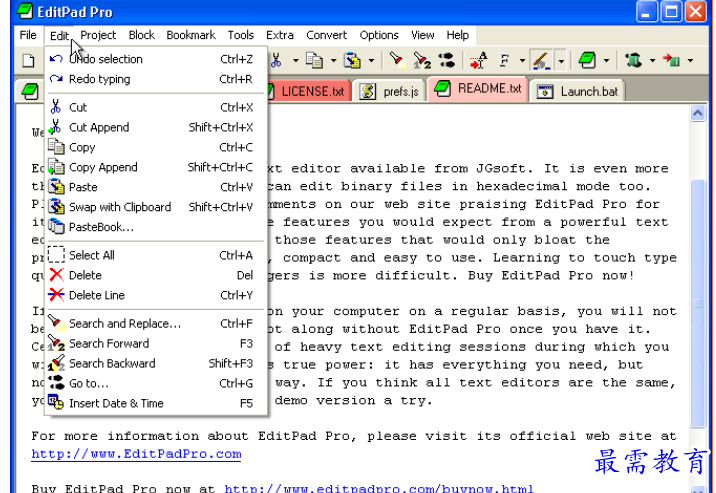Choose Go to... menu entry
Viewport: 716px width, 493px height.
(x=156, y=383)
